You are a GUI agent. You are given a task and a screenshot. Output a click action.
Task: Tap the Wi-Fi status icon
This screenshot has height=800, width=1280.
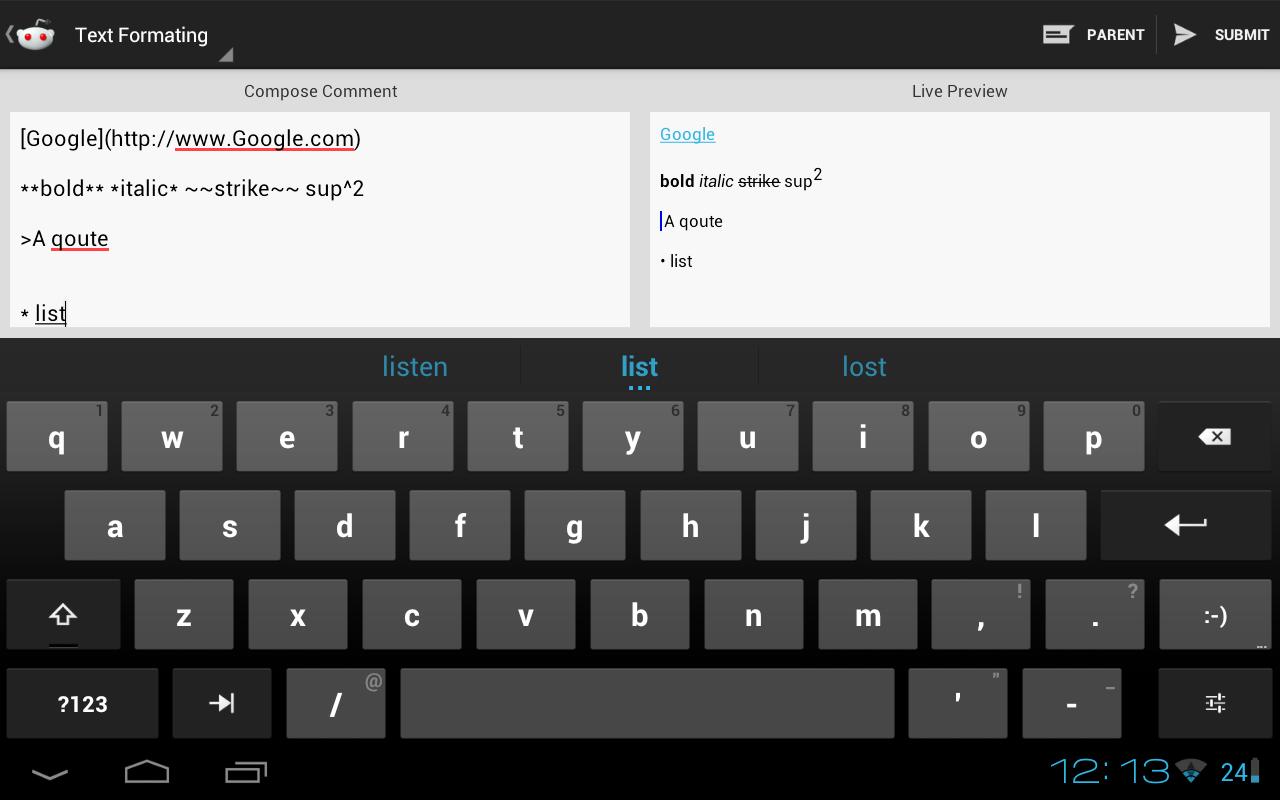(1191, 771)
